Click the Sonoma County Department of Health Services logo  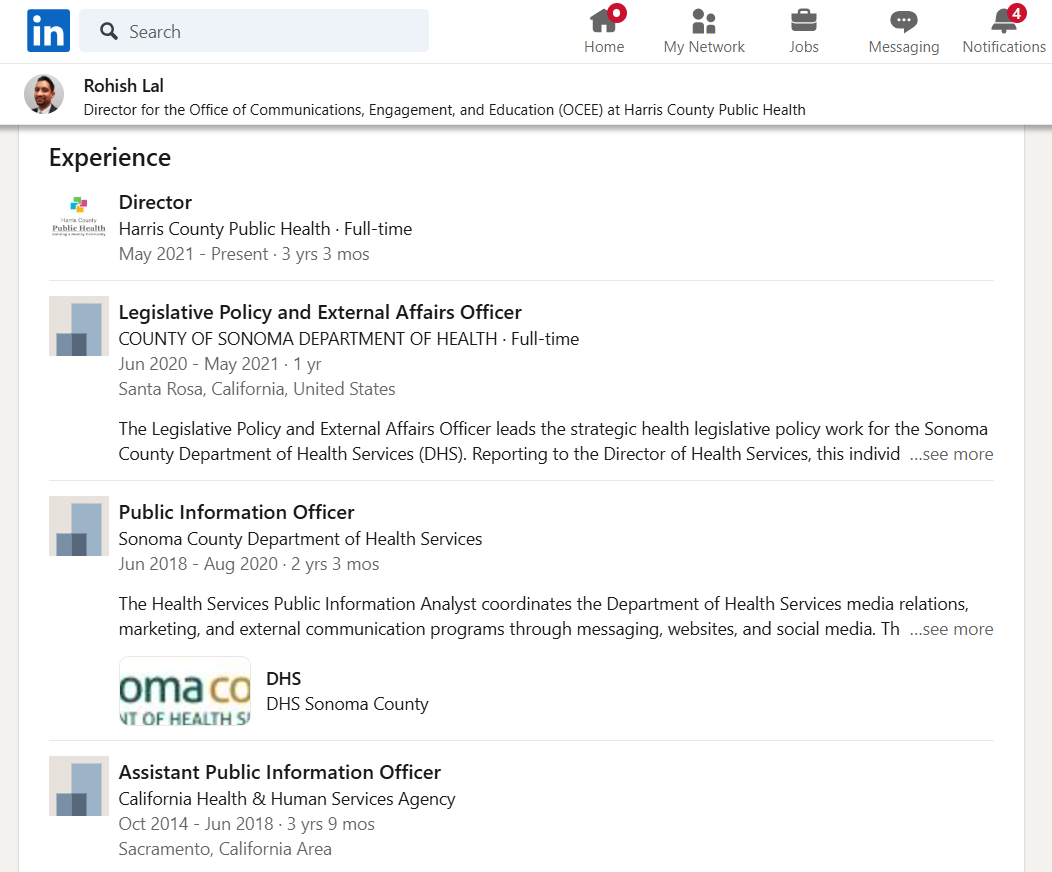78,526
